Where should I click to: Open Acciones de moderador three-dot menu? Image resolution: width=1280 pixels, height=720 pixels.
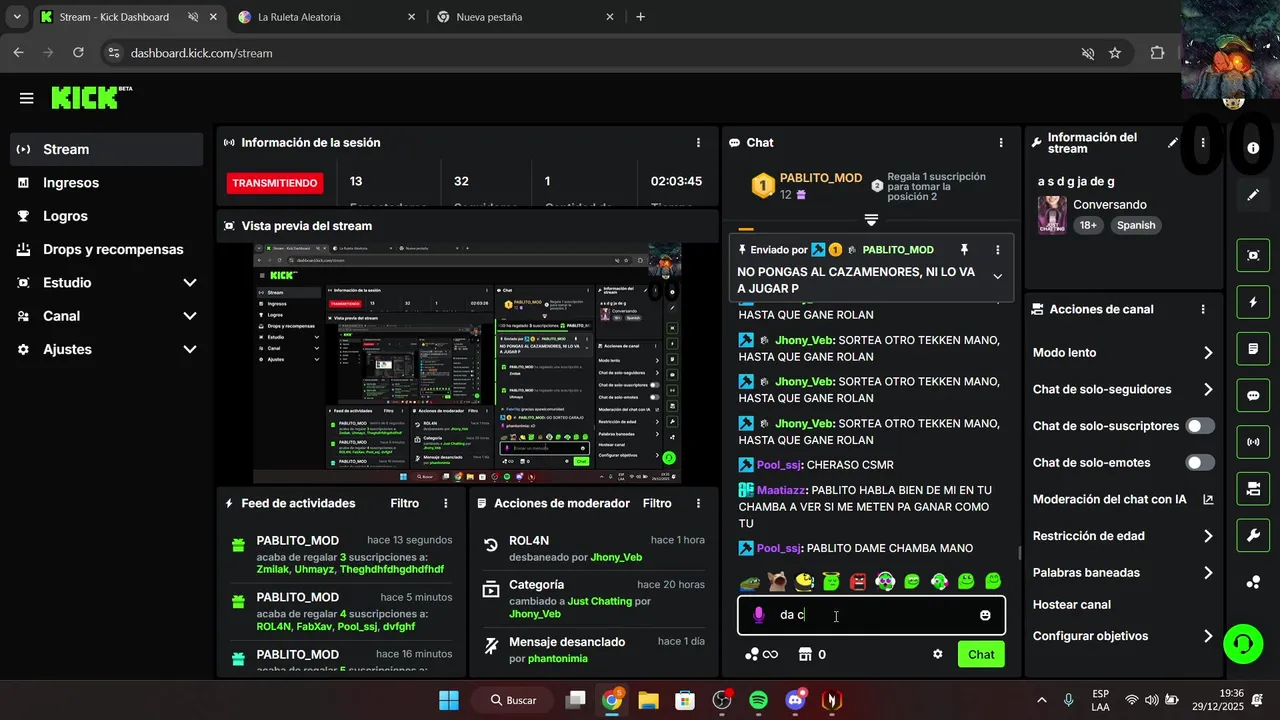pyautogui.click(x=698, y=504)
